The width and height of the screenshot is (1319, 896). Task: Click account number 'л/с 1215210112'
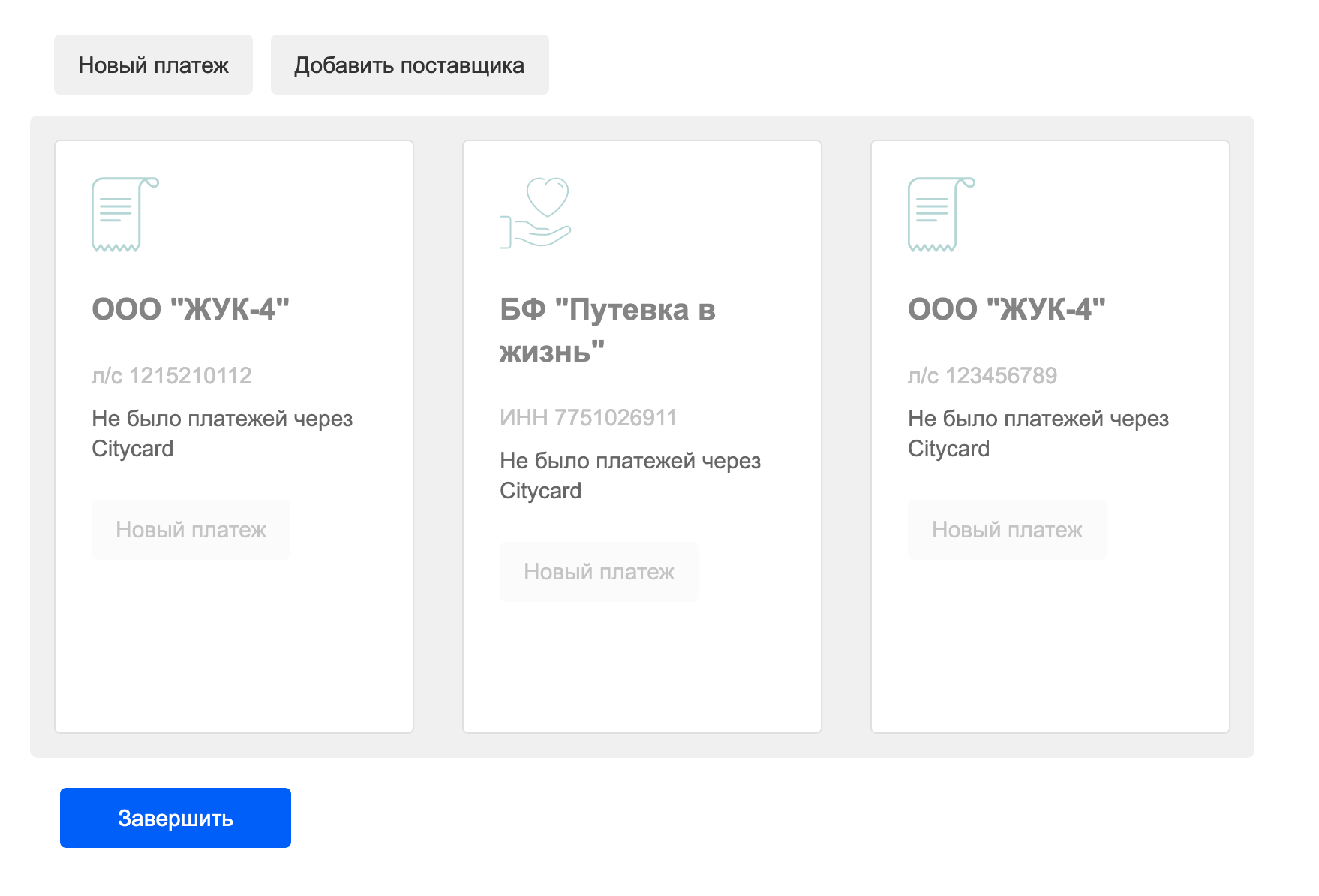[x=172, y=375]
